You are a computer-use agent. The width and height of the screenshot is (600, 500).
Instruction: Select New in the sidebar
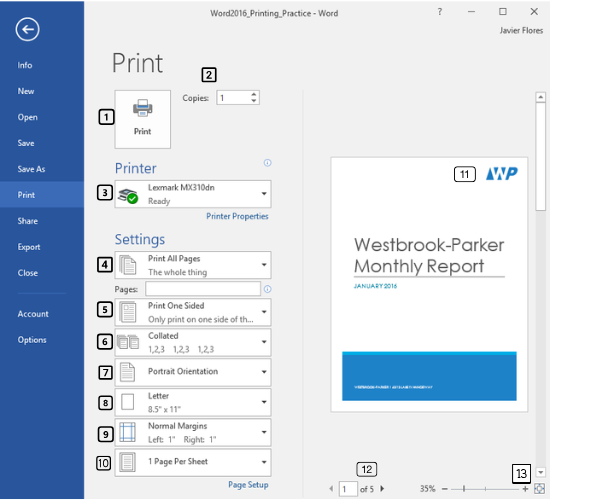point(42,91)
